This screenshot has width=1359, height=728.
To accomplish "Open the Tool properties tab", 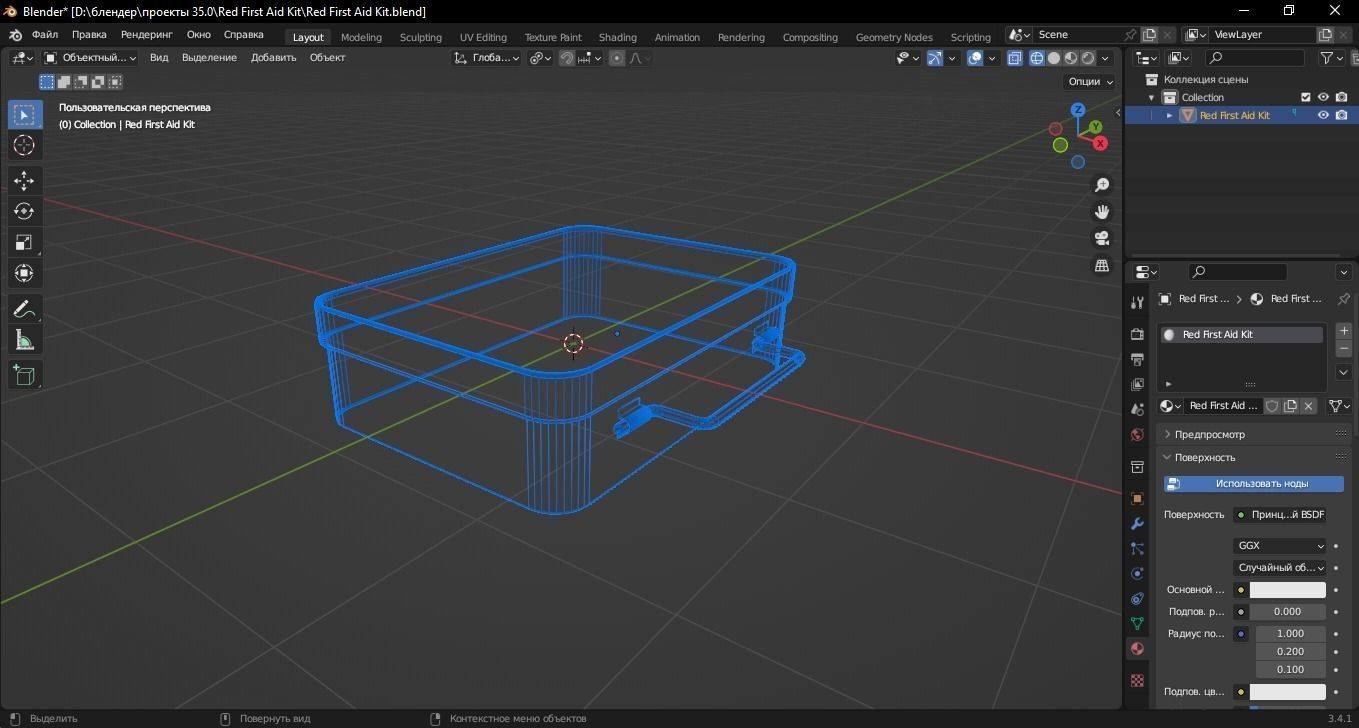I will click(x=1137, y=302).
